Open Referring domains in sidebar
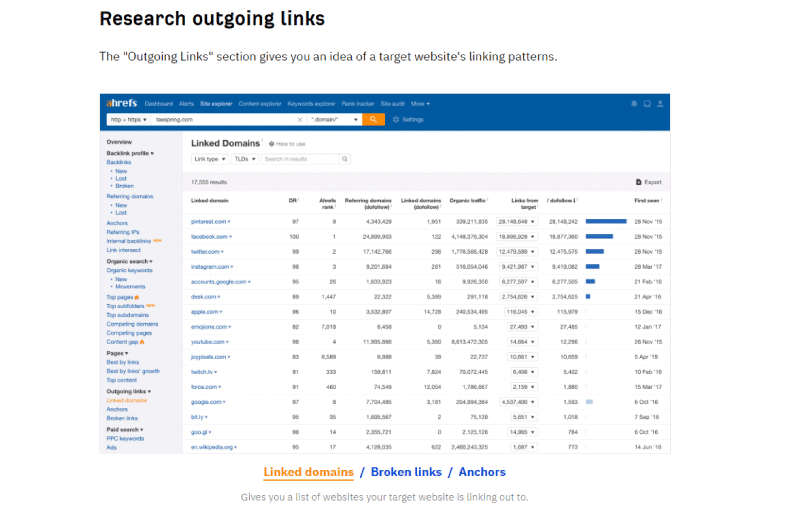Image resolution: width=800 pixels, height=530 pixels. click(x=130, y=196)
